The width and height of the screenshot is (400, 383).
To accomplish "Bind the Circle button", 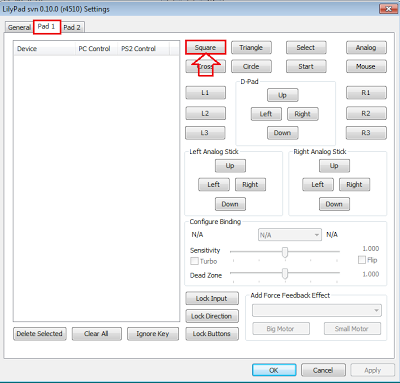I will point(251,66).
